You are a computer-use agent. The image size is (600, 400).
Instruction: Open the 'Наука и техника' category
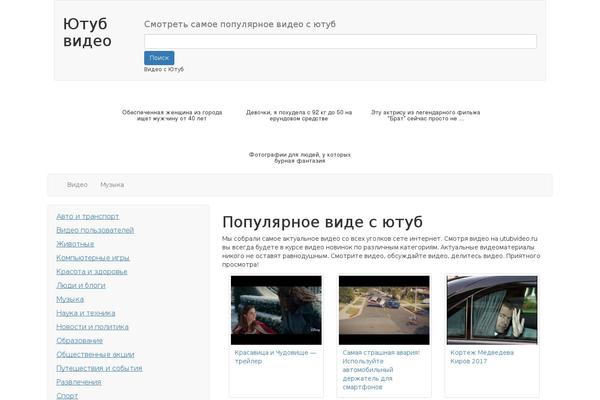click(x=85, y=313)
